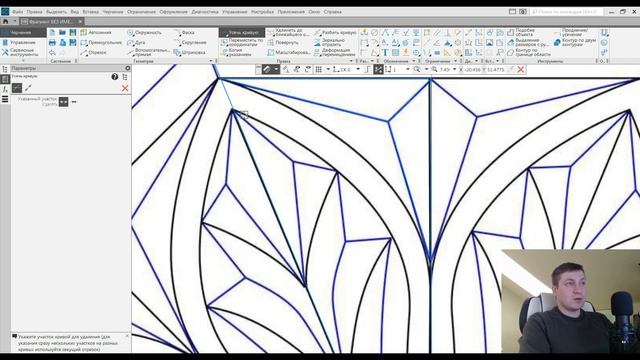
Task: Toggle orthogonal drawing mode icon
Action: click(367, 70)
